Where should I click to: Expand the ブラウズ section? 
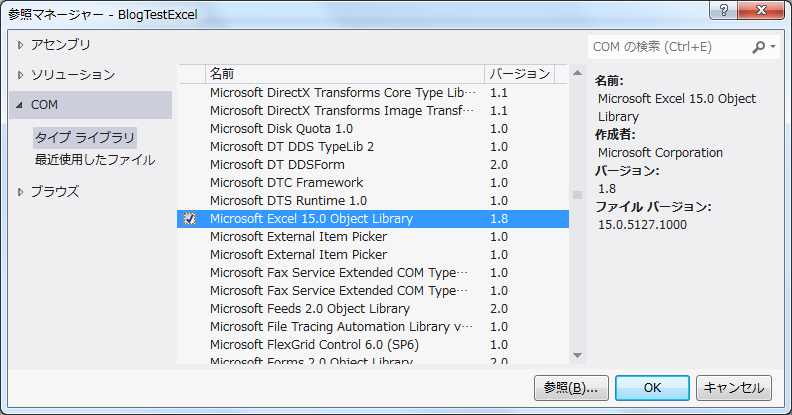[x=20, y=192]
